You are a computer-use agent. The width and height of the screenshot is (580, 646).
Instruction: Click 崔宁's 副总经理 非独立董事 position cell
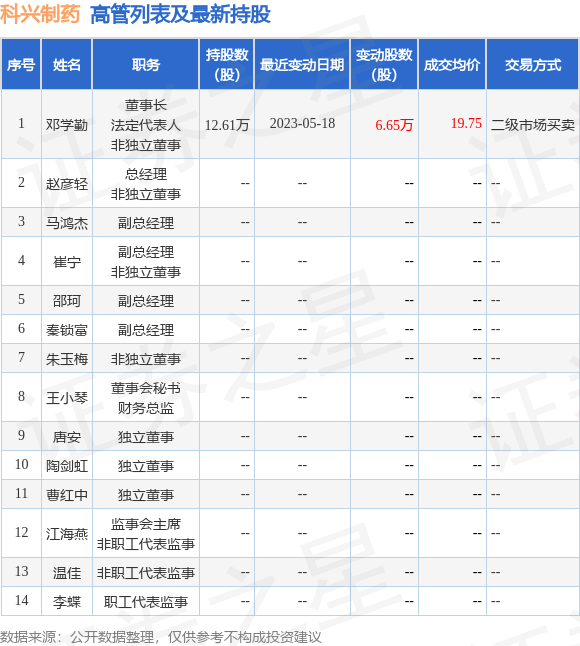pos(146,262)
